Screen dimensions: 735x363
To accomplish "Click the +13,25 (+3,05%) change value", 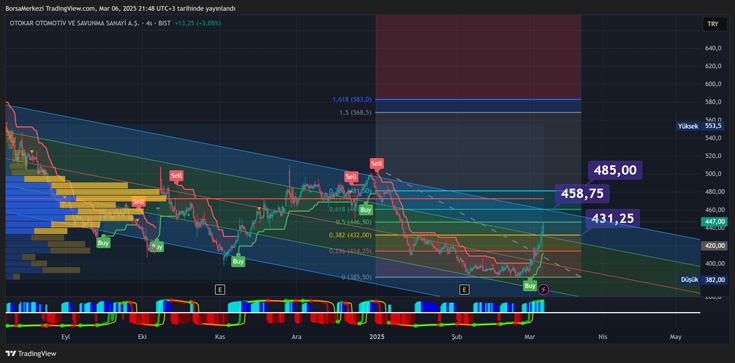I will pos(197,23).
